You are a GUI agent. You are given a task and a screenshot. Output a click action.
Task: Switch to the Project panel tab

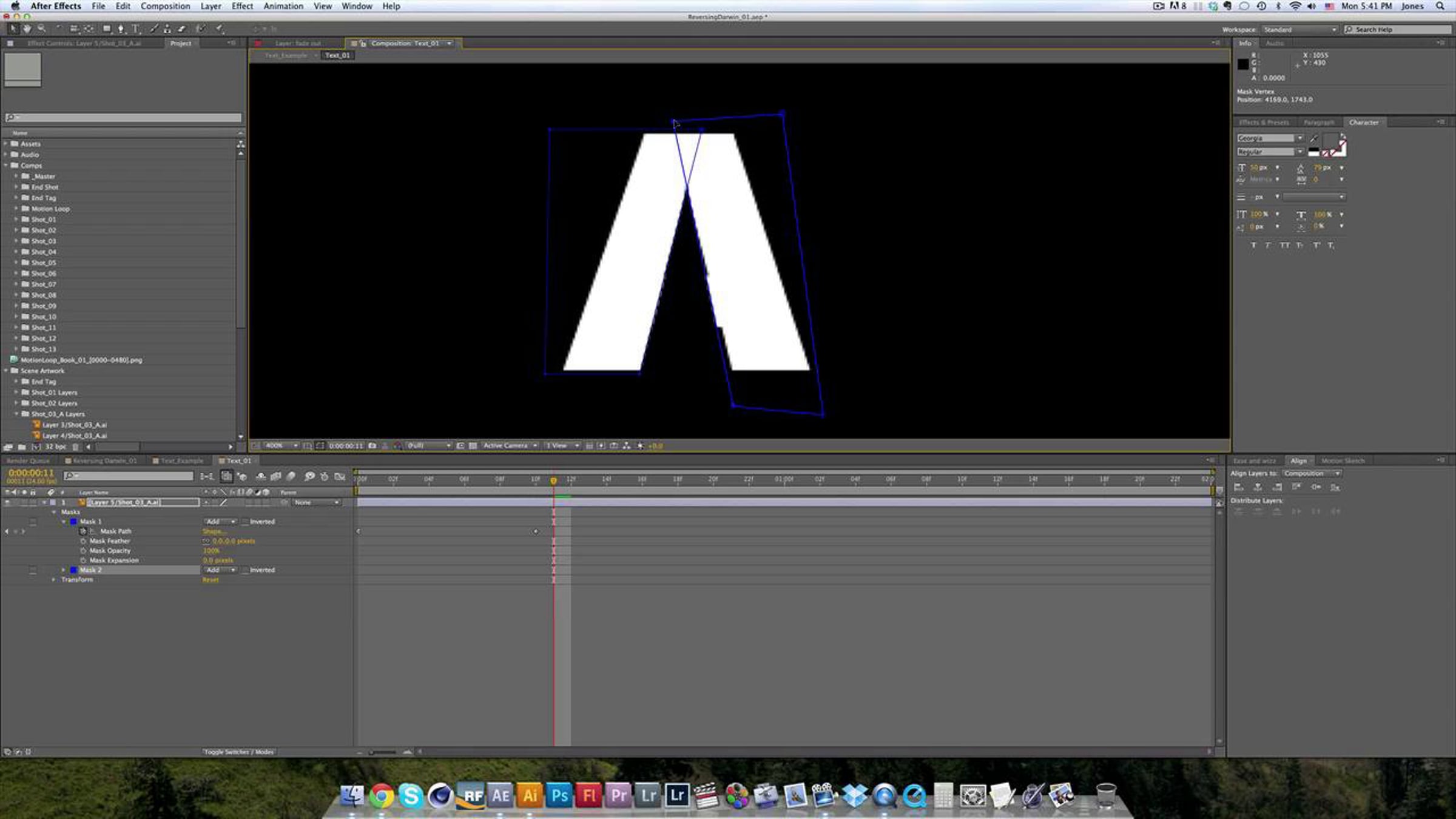(x=181, y=44)
